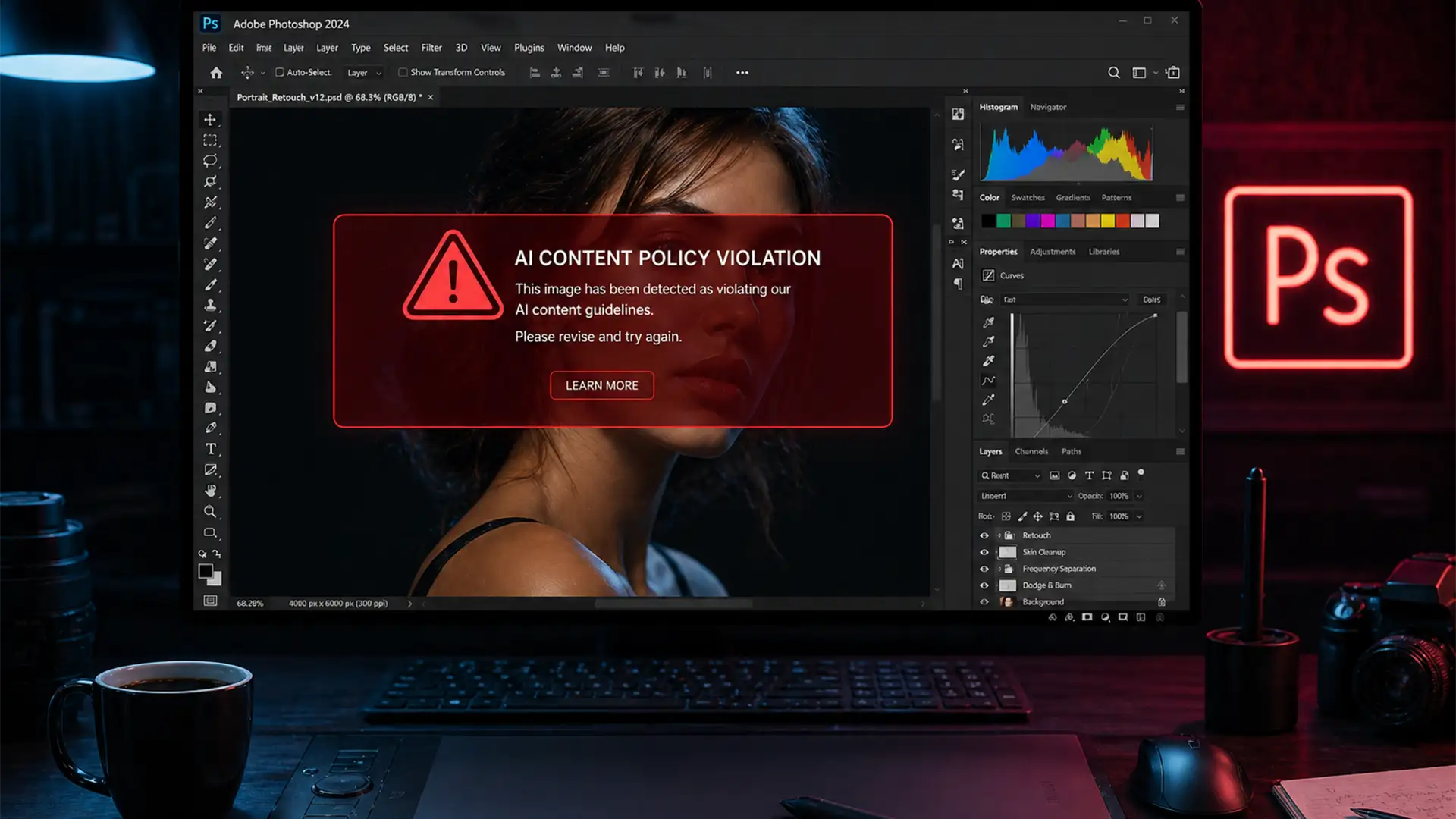Select the Lasso tool
The height and width of the screenshot is (819, 1456).
coord(211,160)
